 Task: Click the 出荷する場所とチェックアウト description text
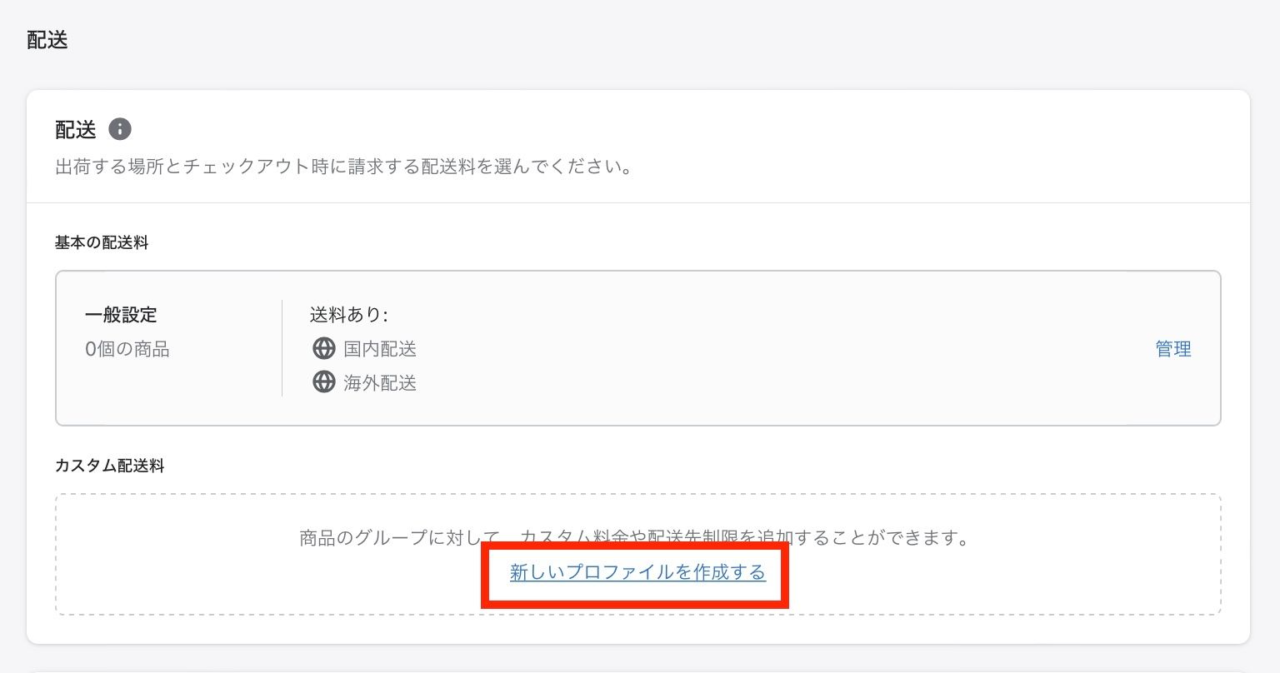tap(343, 166)
